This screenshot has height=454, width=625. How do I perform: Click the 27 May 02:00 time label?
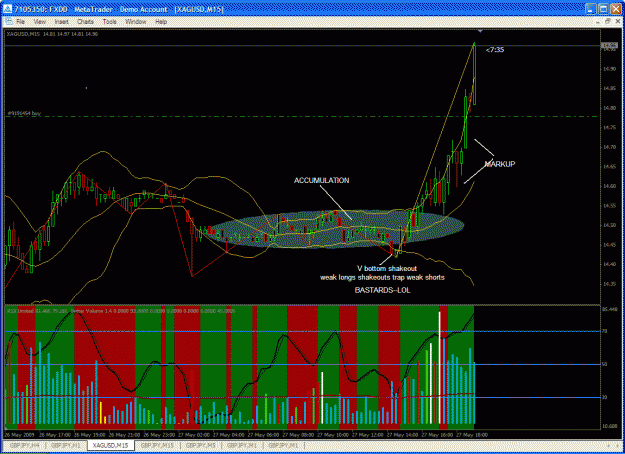pyautogui.click(x=194, y=435)
